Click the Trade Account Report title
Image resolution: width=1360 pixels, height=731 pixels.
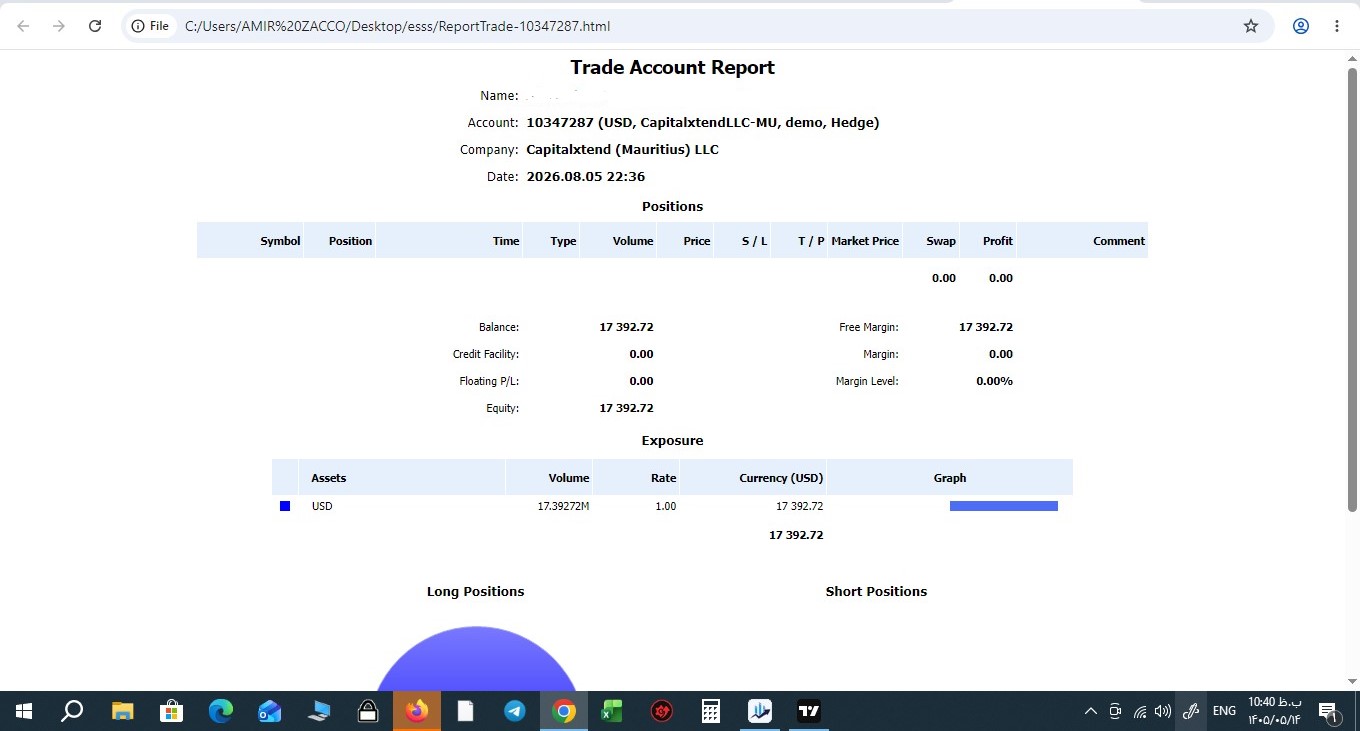[672, 68]
